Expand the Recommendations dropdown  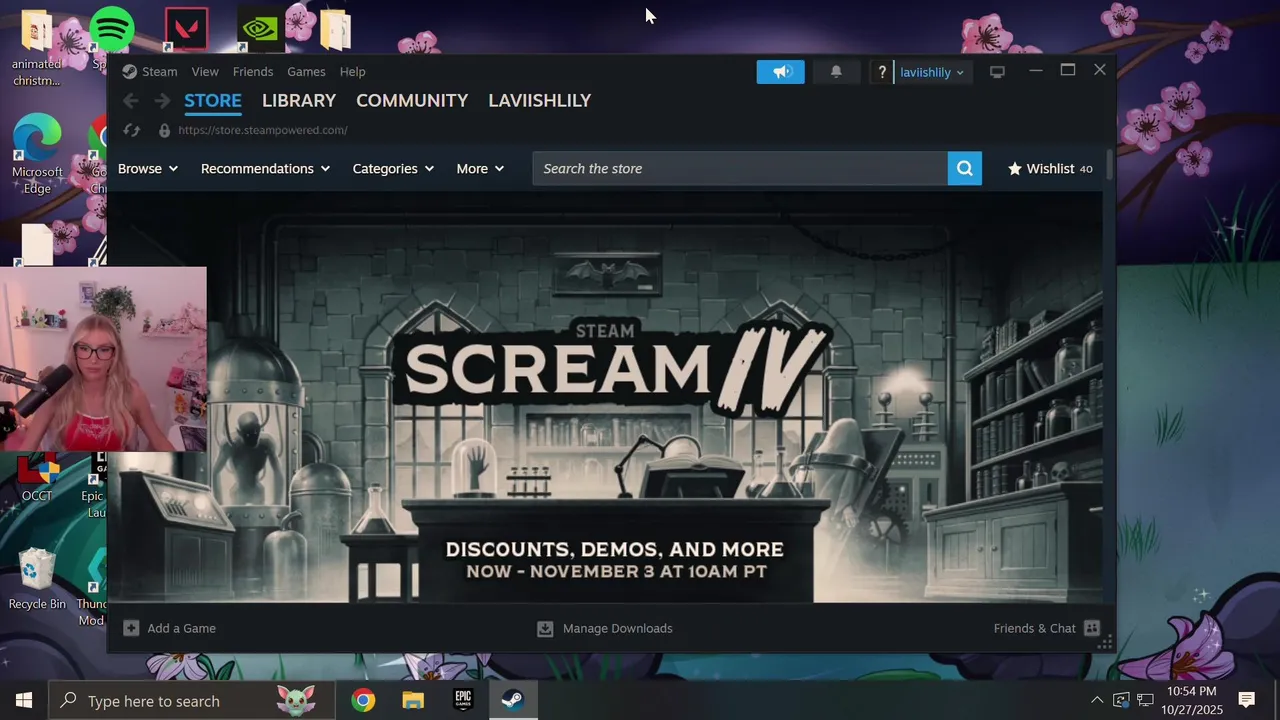(x=265, y=169)
